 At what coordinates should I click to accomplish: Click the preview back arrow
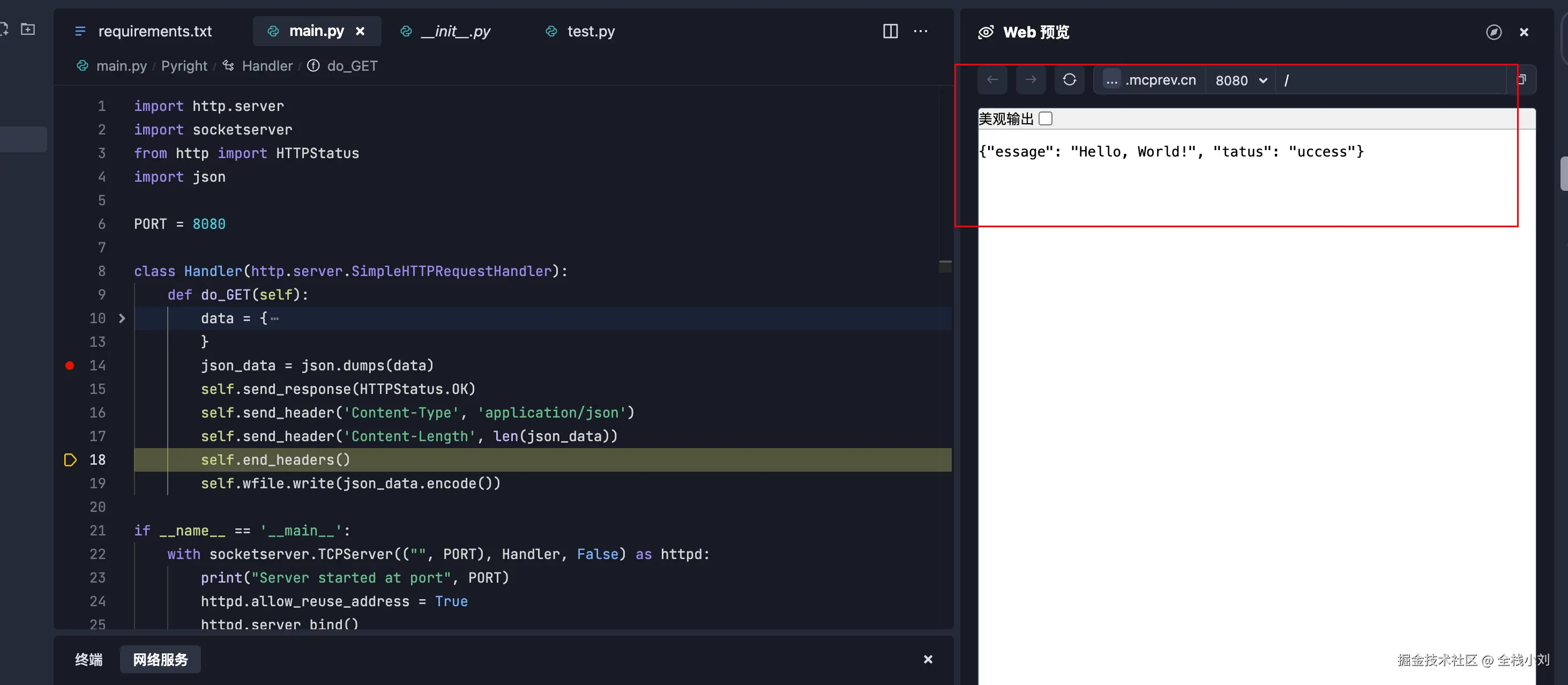[x=992, y=80]
